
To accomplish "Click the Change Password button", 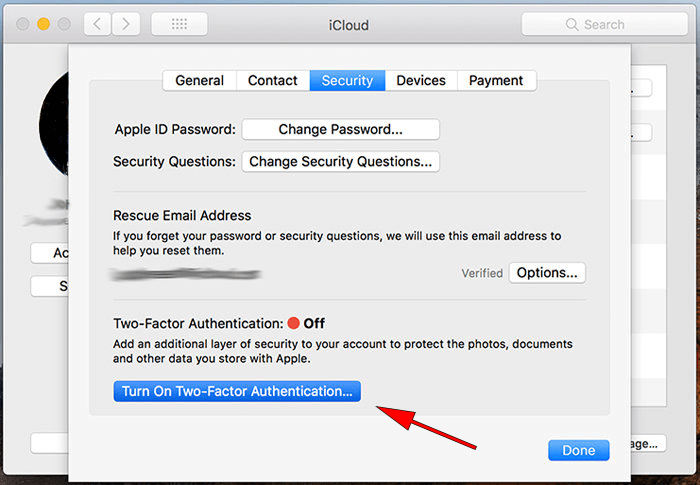I will (341, 130).
